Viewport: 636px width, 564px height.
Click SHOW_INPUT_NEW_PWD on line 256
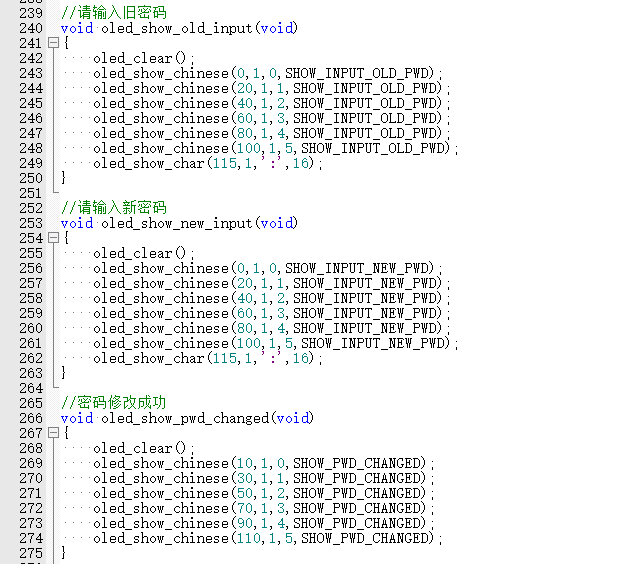pos(357,268)
